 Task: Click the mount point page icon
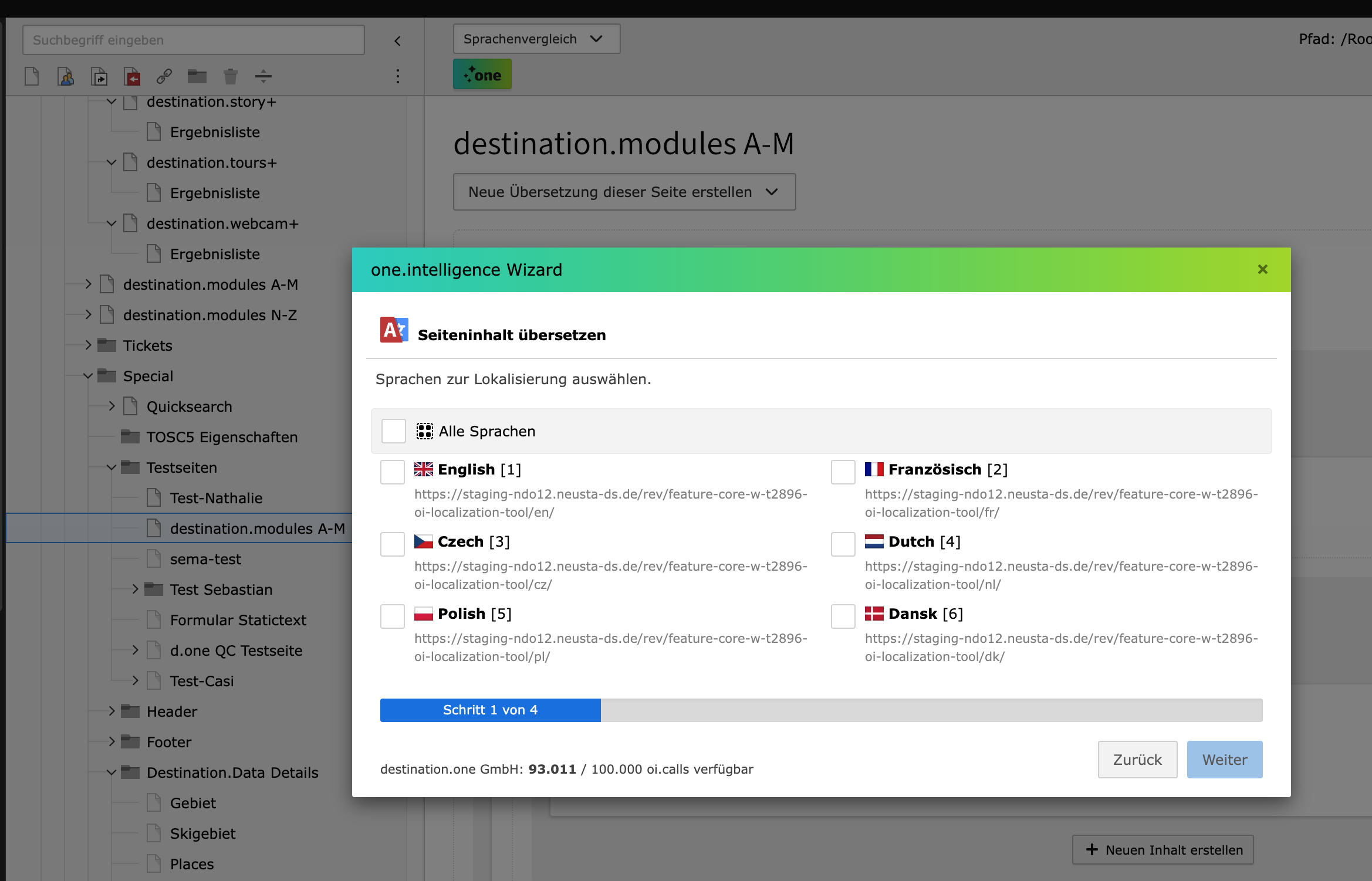(132, 76)
